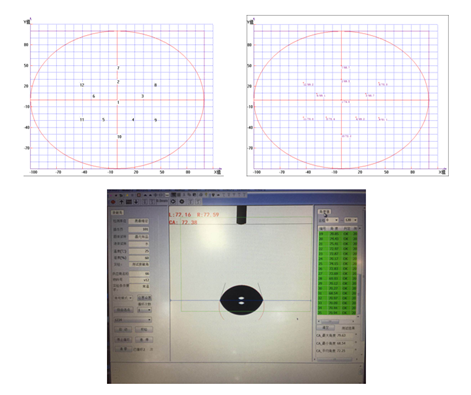Select measurement point 10 on left chart
The image size is (471, 395).
pos(119,137)
